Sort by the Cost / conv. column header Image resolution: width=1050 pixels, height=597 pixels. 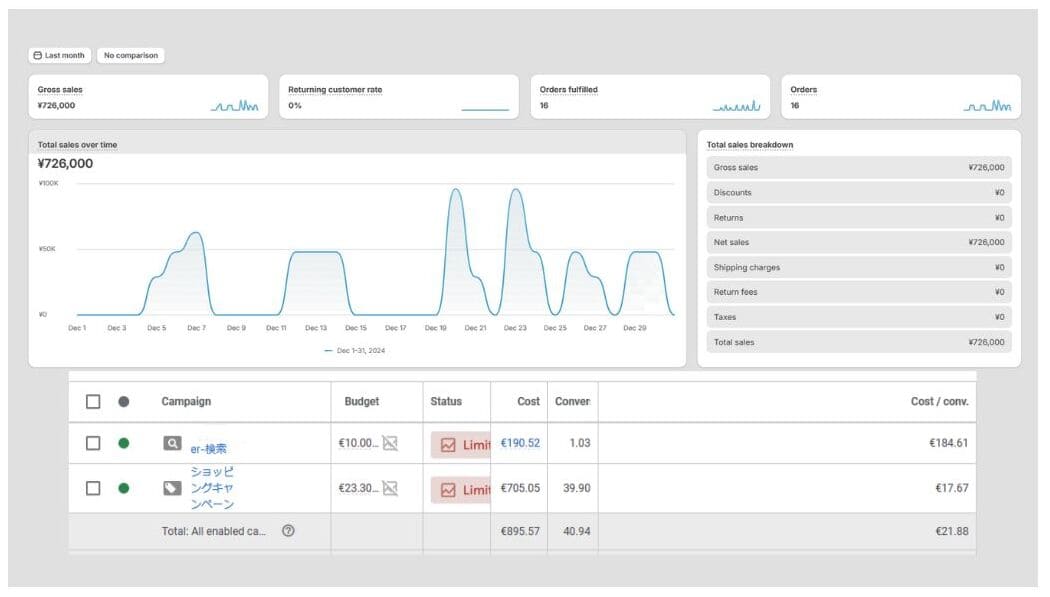click(x=939, y=401)
